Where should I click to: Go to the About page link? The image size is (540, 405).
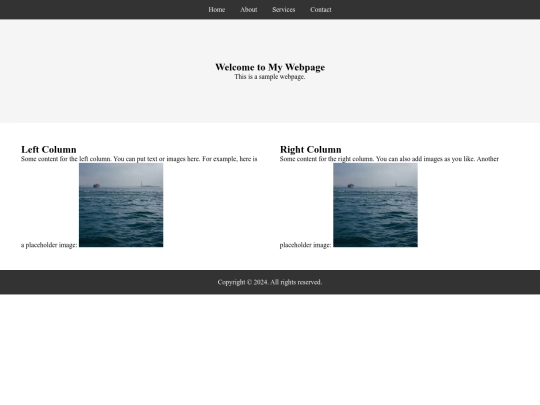click(x=249, y=10)
